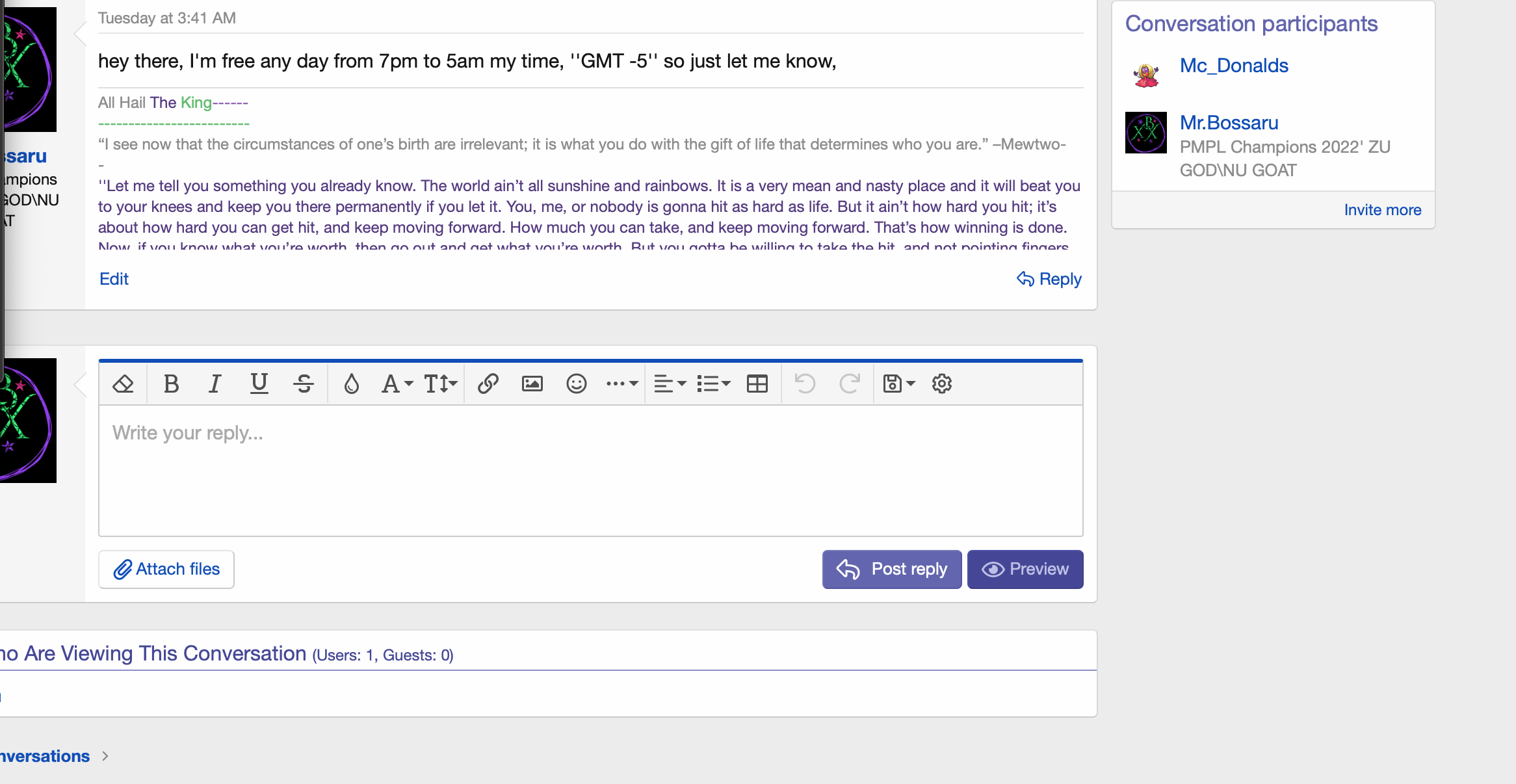Open the font size dropdown

[x=441, y=384]
